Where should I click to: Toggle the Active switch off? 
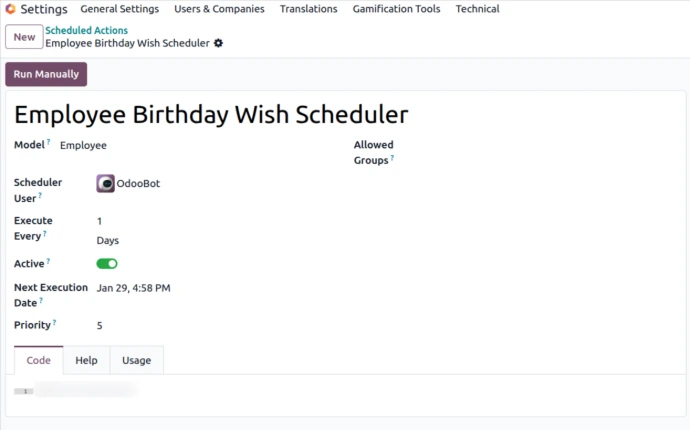pos(107,264)
